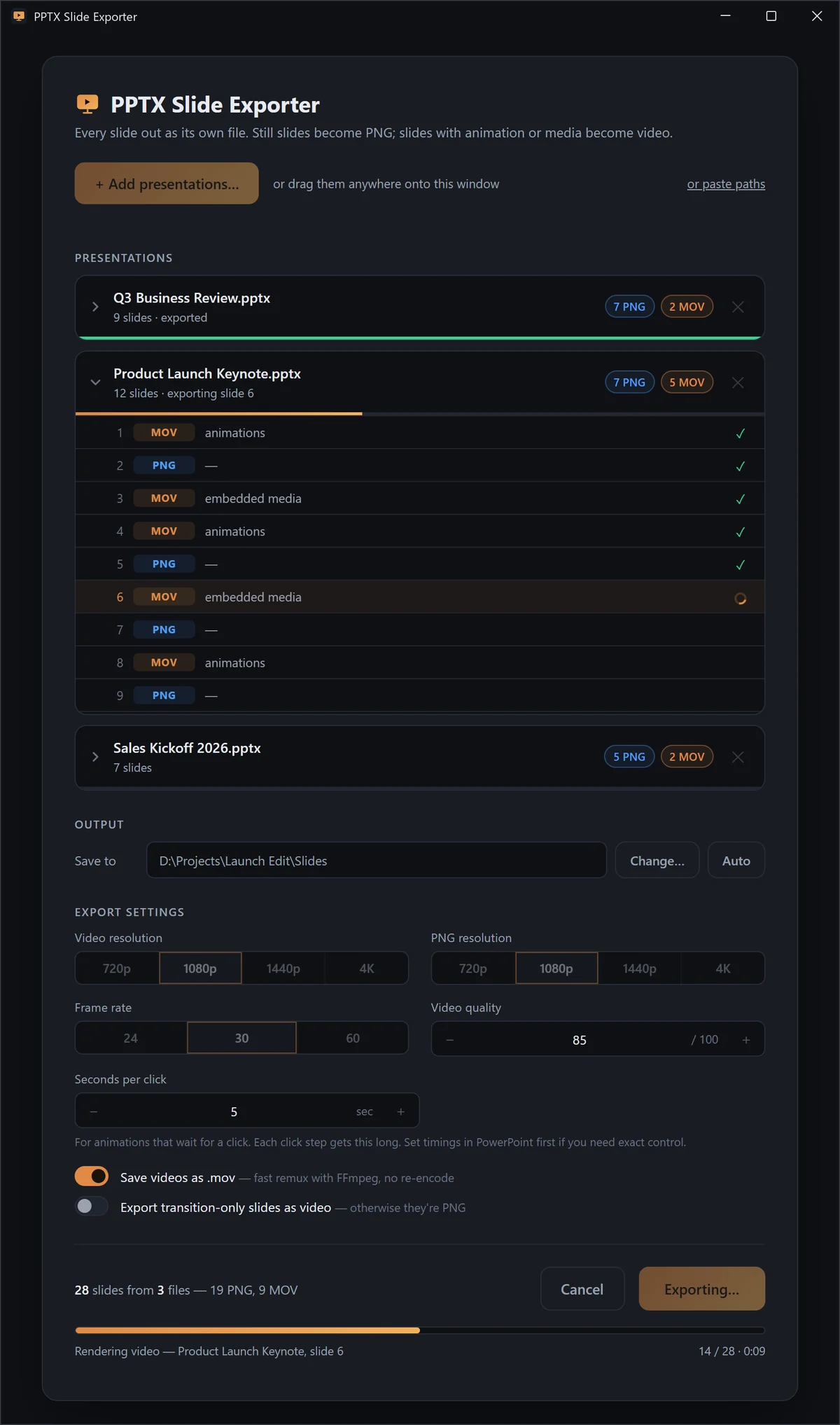Image resolution: width=840 pixels, height=1425 pixels.
Task: Click the MOV badge on slide 3
Action: 164,499
